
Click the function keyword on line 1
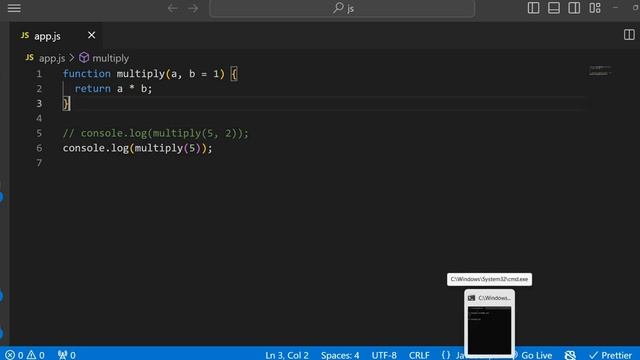[87, 73]
